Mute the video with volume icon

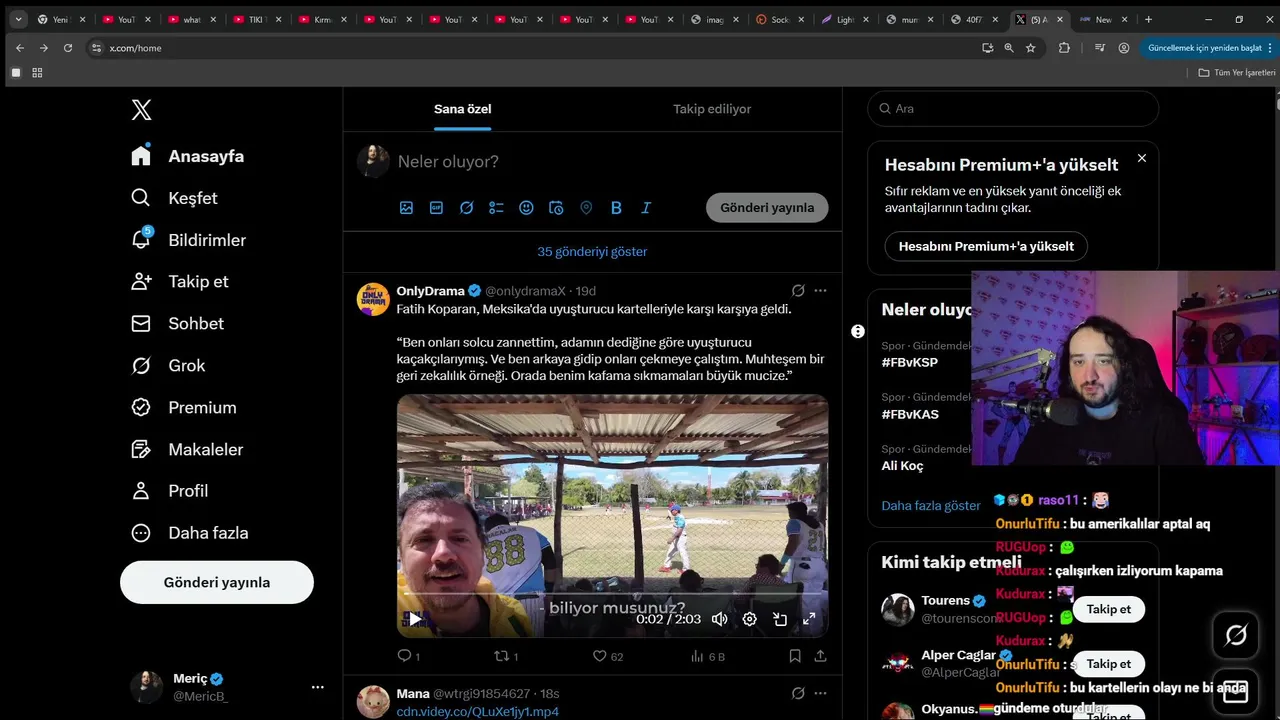(x=719, y=619)
